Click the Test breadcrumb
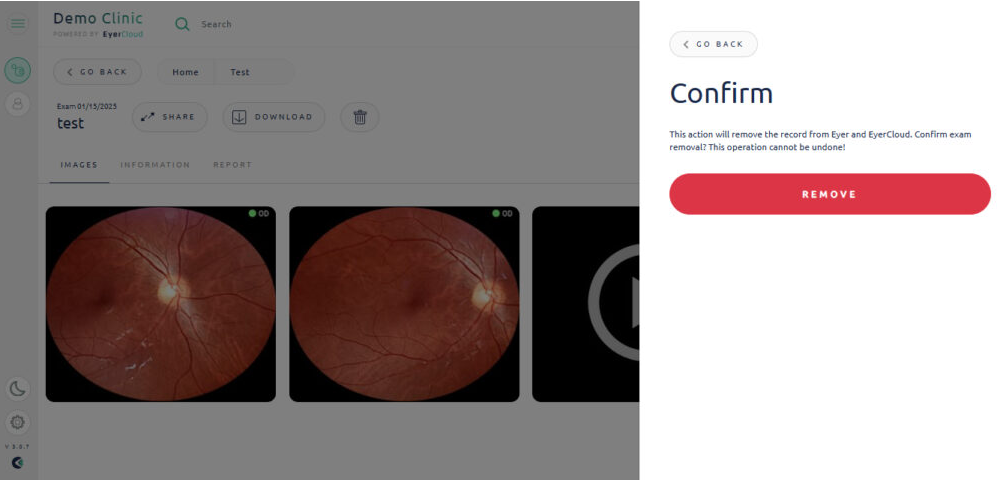The height and width of the screenshot is (489, 1008). [x=240, y=72]
